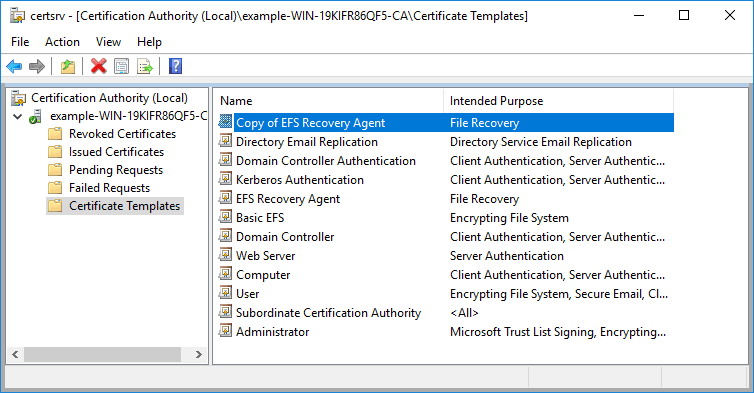
Task: Click the Up one level folder icon
Action: tap(68, 66)
